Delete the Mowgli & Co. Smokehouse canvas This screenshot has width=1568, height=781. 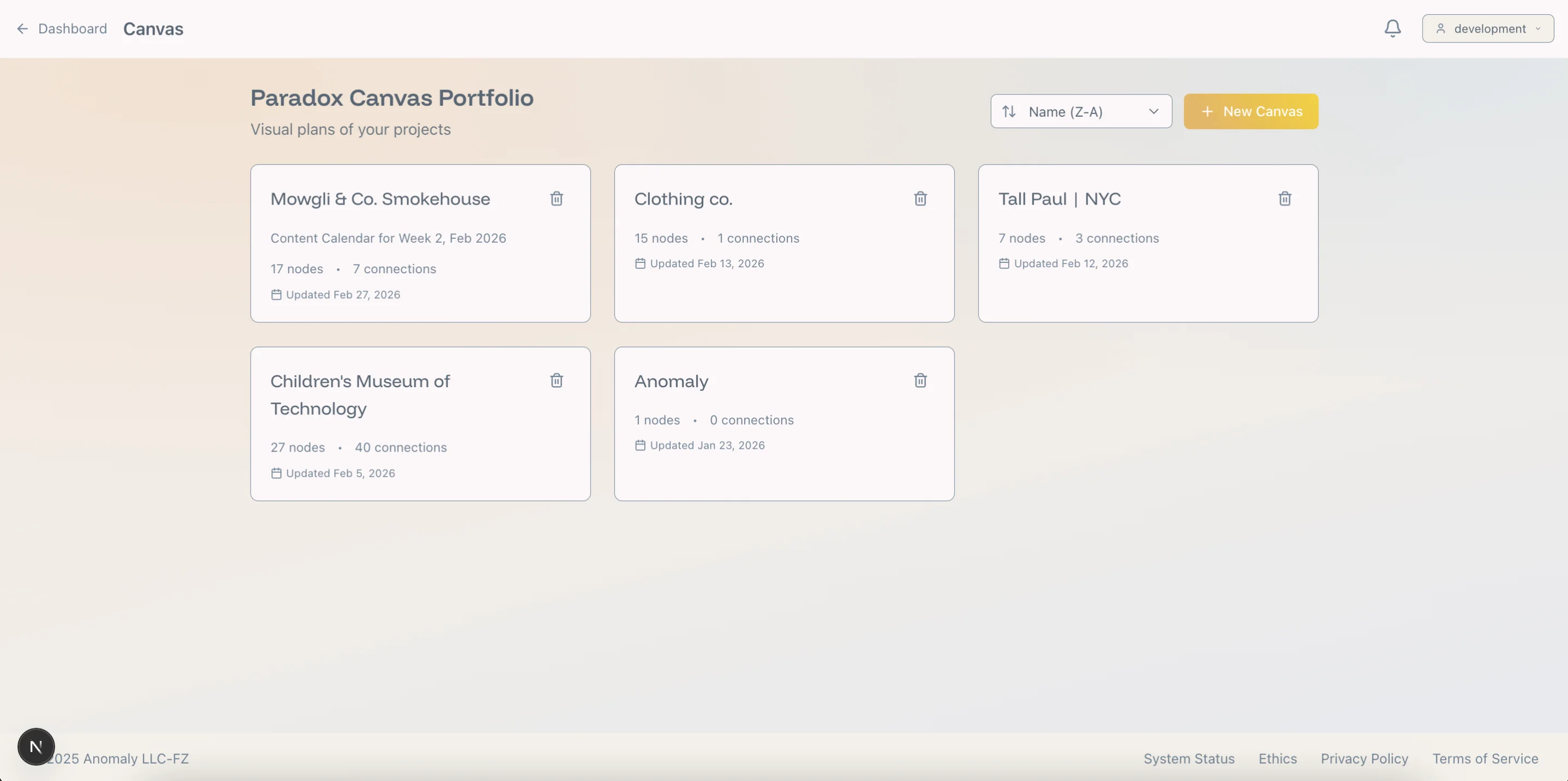(x=556, y=199)
